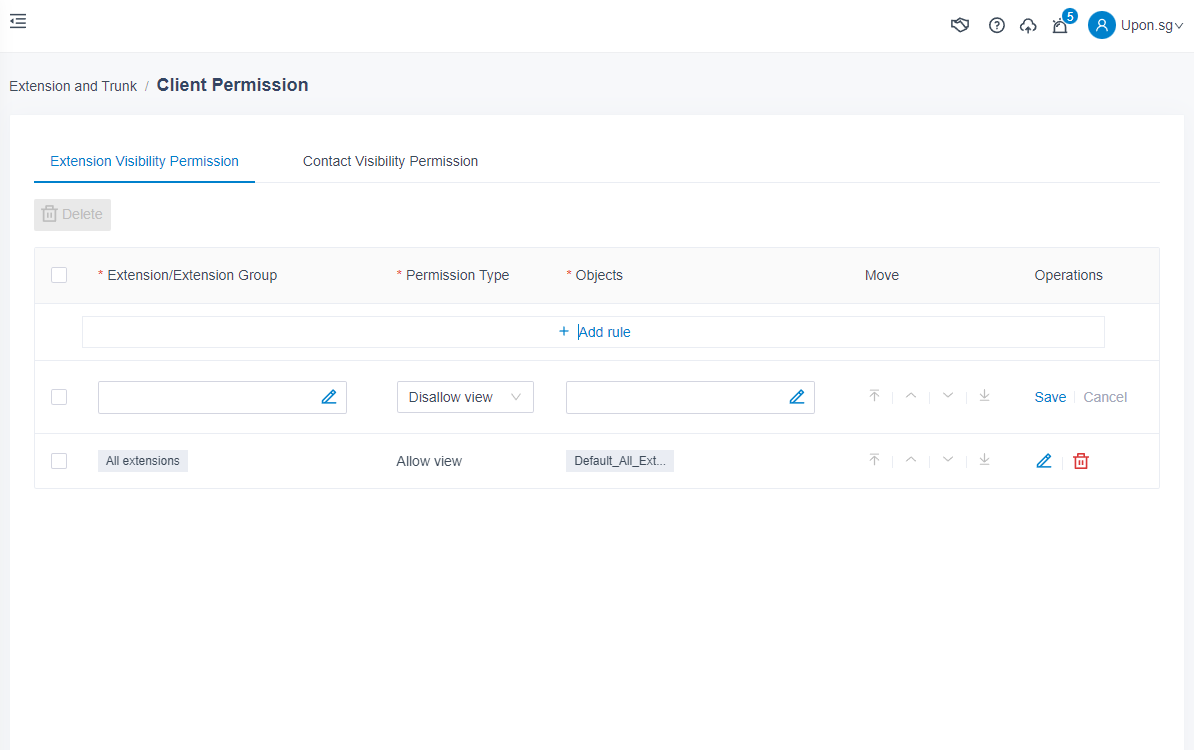
Task: Click the Add rule button
Action: [x=594, y=332]
